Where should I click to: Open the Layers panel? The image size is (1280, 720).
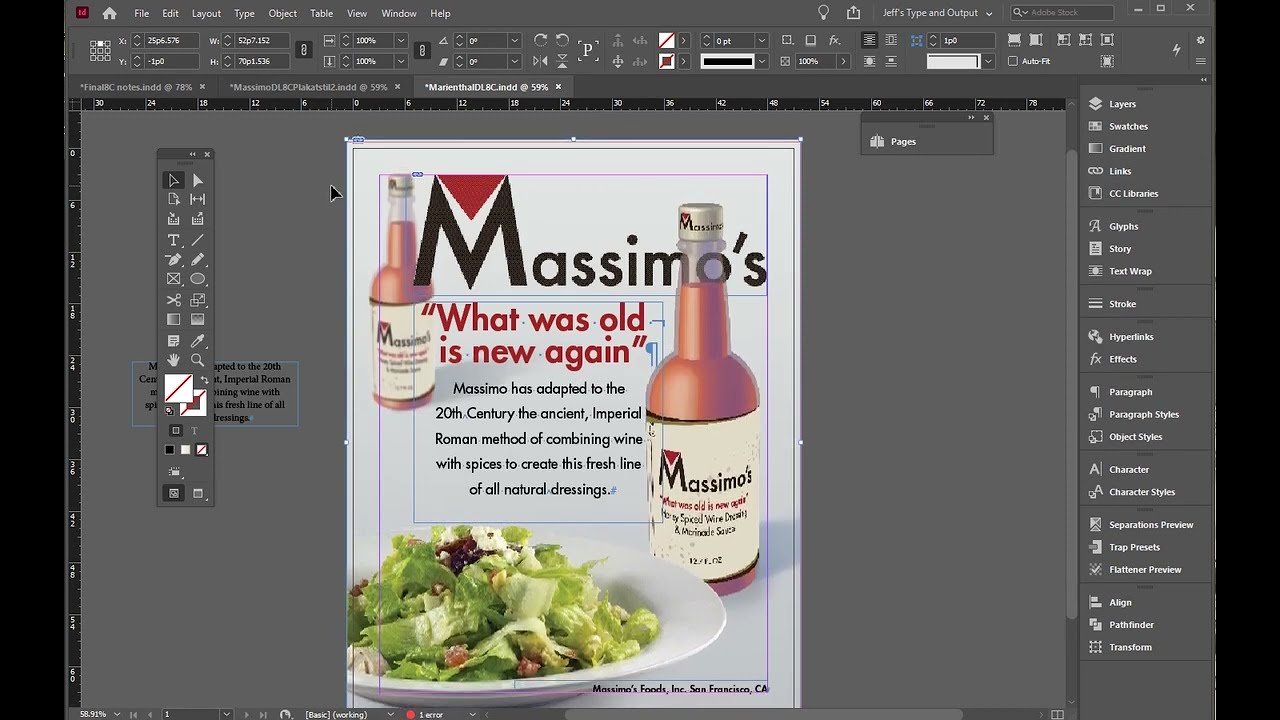pyautogui.click(x=1122, y=104)
